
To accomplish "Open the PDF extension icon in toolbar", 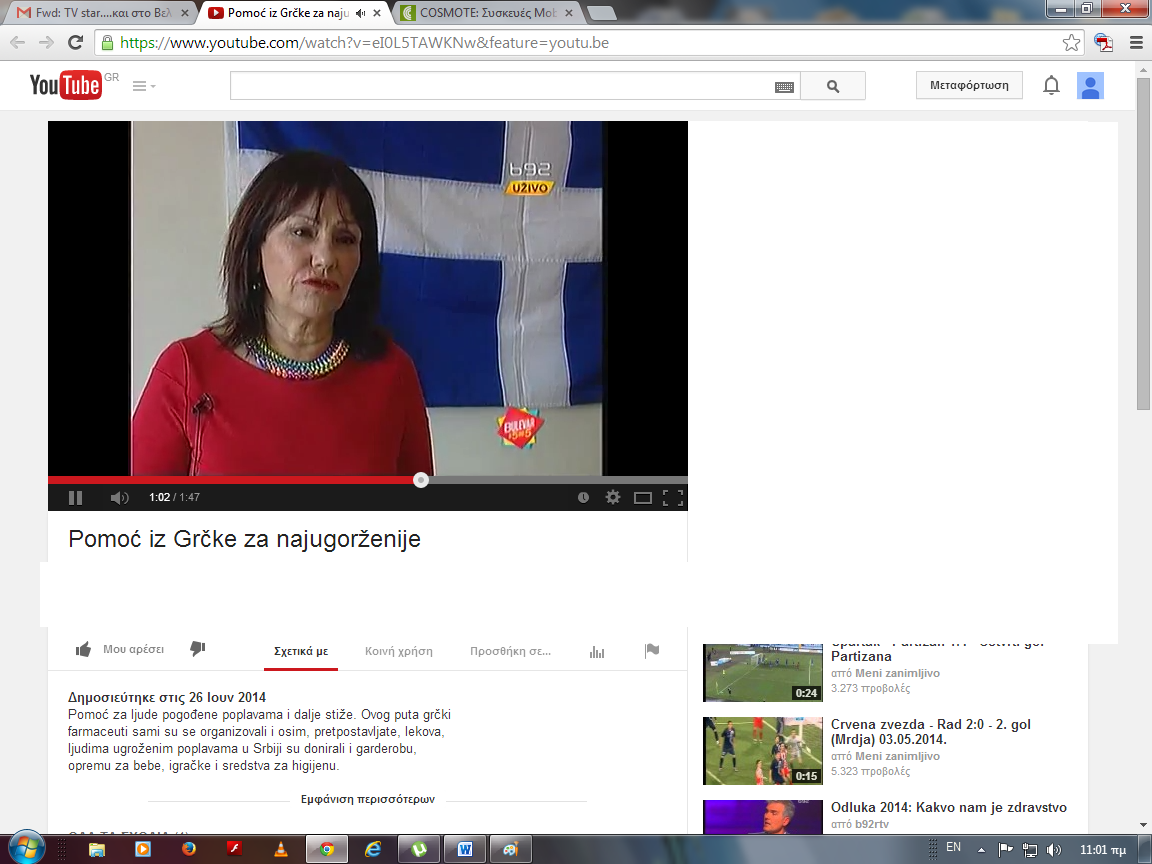I will pyautogui.click(x=1103, y=43).
